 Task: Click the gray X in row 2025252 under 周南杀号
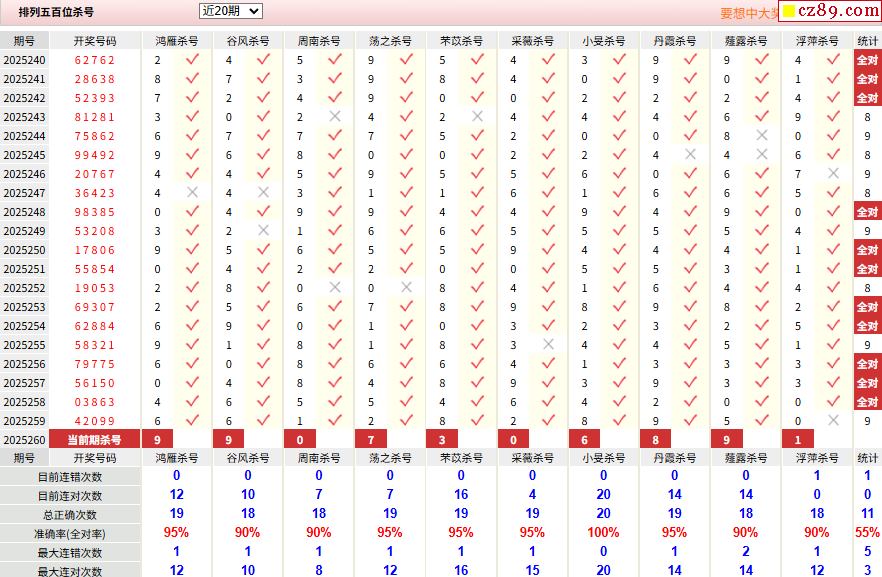pos(335,287)
